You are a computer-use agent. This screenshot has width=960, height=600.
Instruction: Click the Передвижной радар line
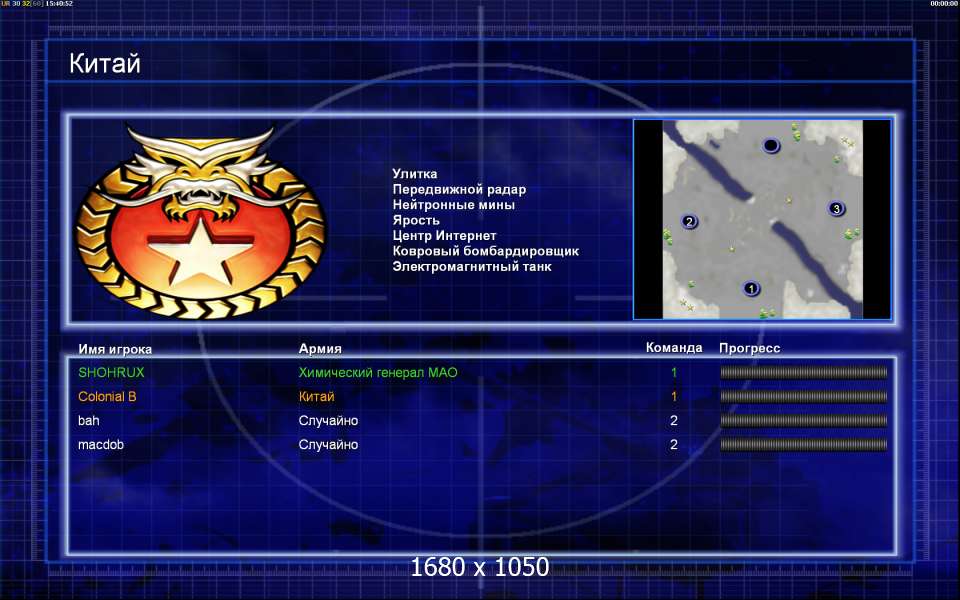(x=459, y=189)
